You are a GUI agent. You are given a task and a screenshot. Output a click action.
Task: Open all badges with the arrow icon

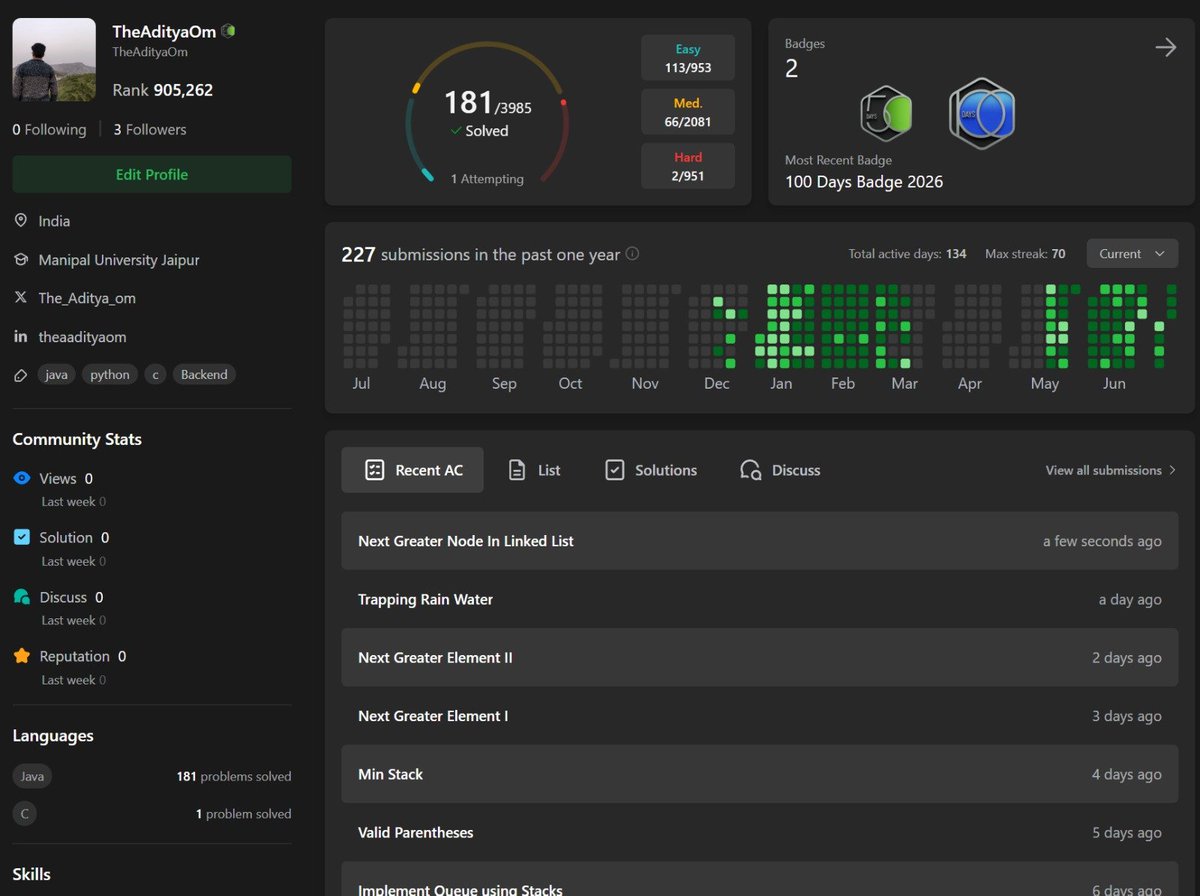coord(1165,47)
